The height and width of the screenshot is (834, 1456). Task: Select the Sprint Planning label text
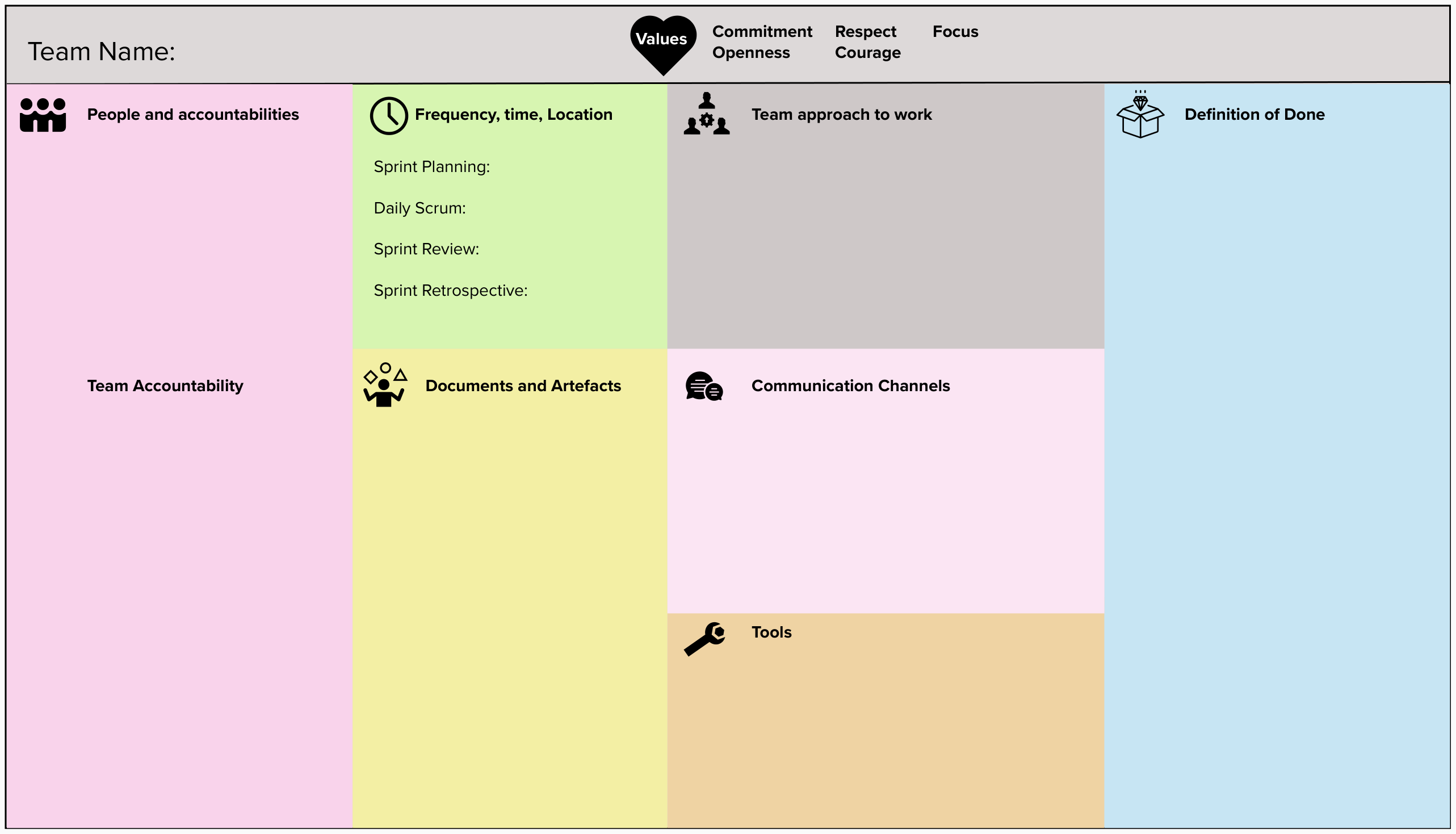[432, 166]
